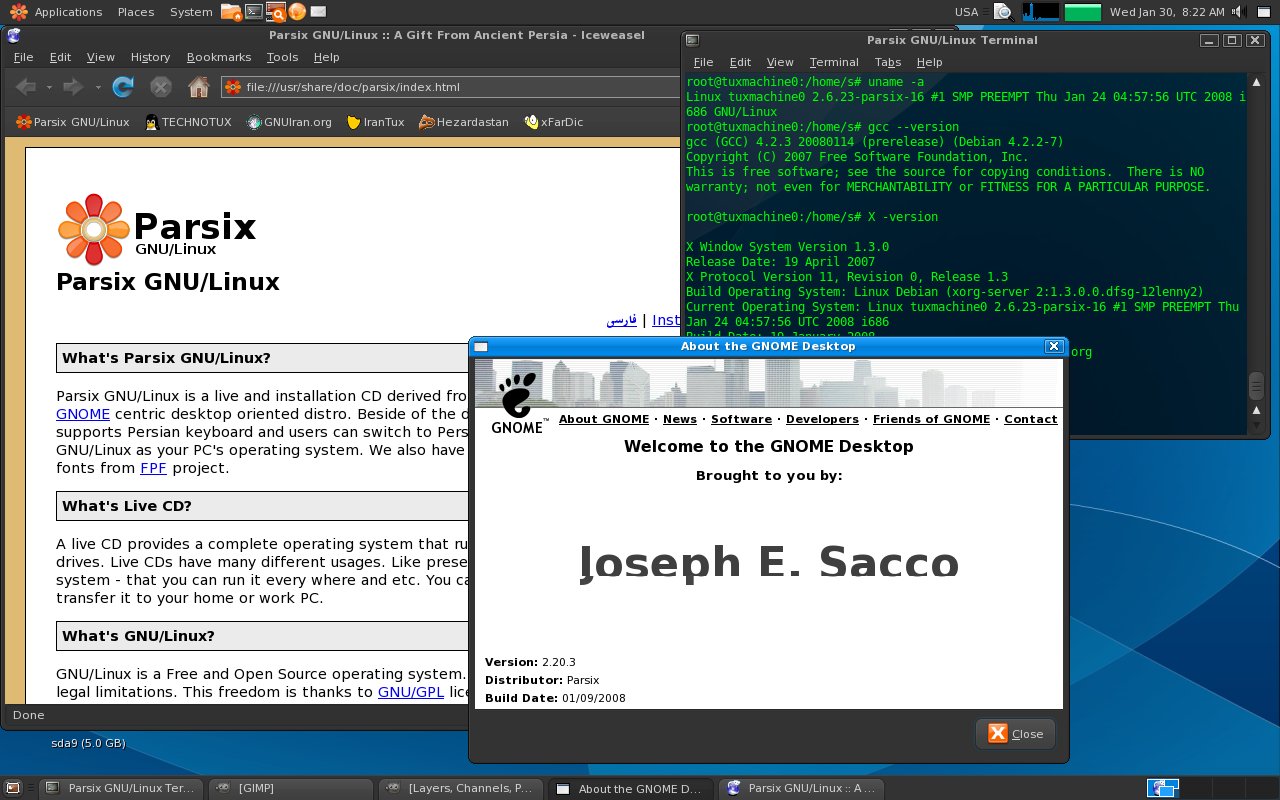Open the Hezardastan bookmark

tap(463, 122)
